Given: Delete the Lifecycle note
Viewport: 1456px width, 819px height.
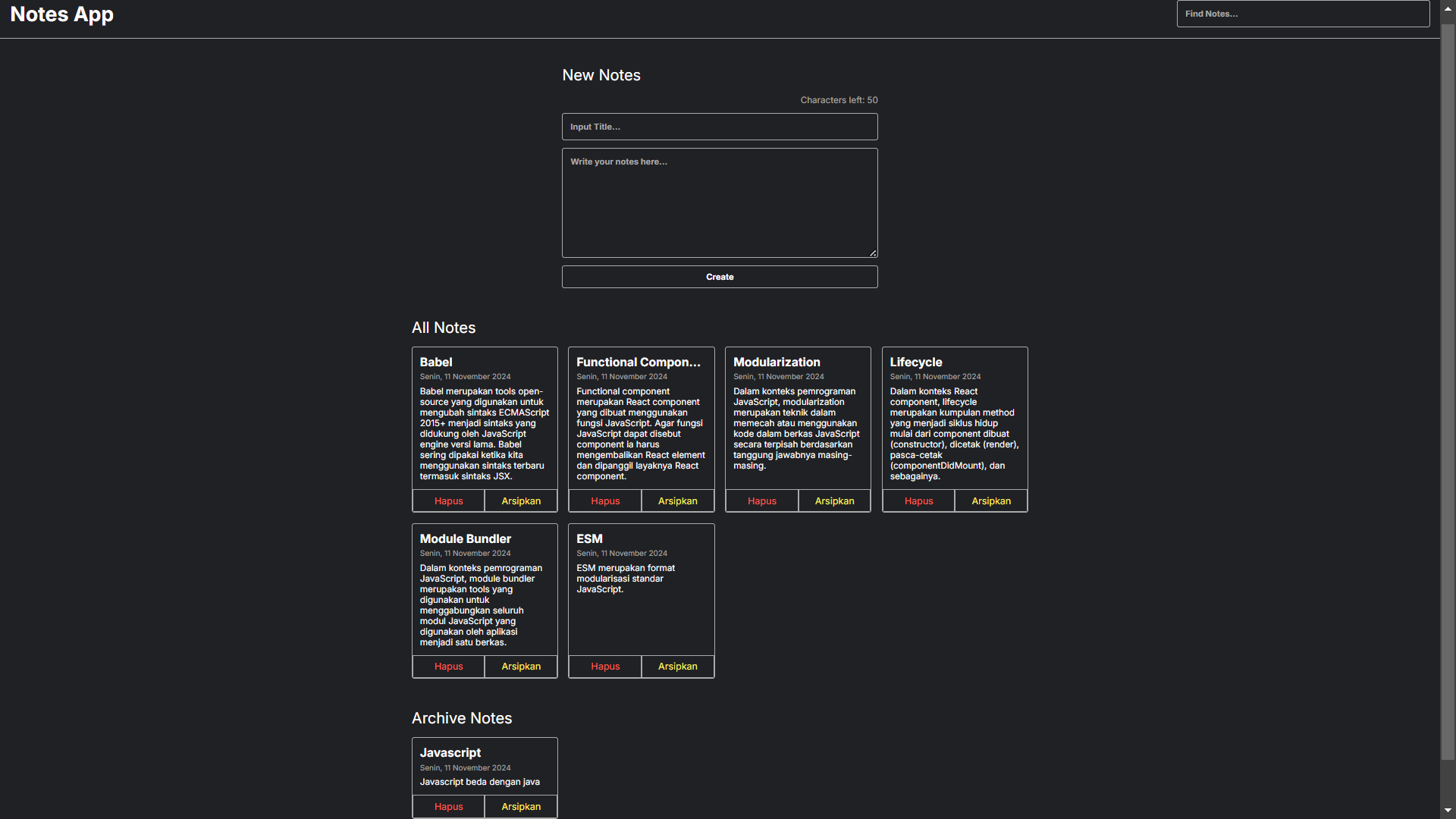Looking at the screenshot, I should (x=918, y=501).
